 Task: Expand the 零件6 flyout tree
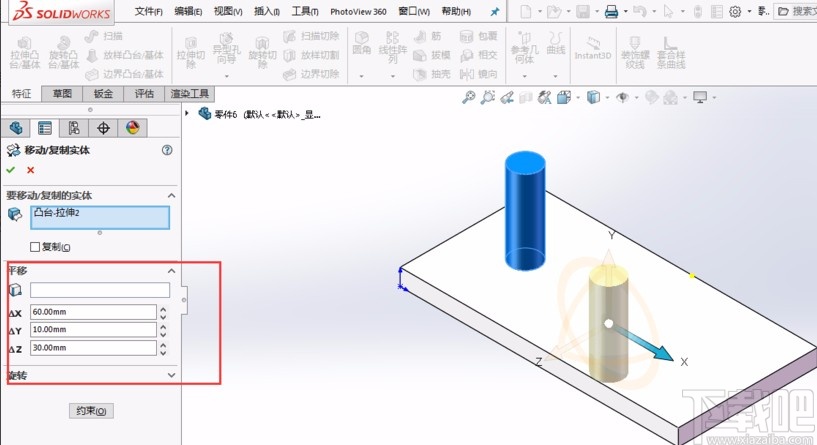pos(187,113)
